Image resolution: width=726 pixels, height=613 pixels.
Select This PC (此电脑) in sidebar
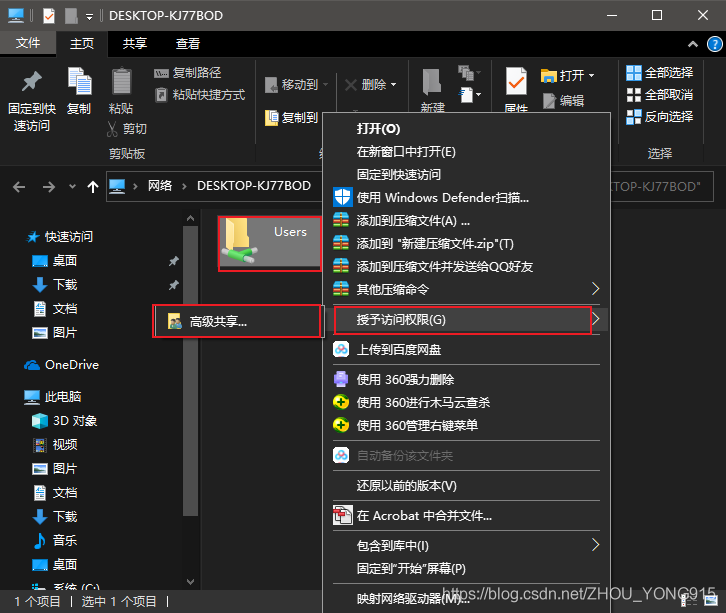click(53, 397)
